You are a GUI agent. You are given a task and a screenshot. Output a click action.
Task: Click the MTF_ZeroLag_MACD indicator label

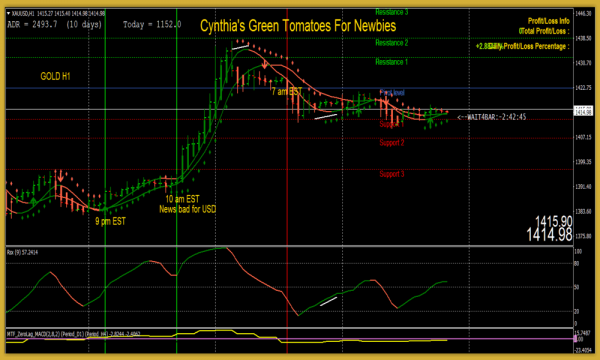click(x=73, y=334)
